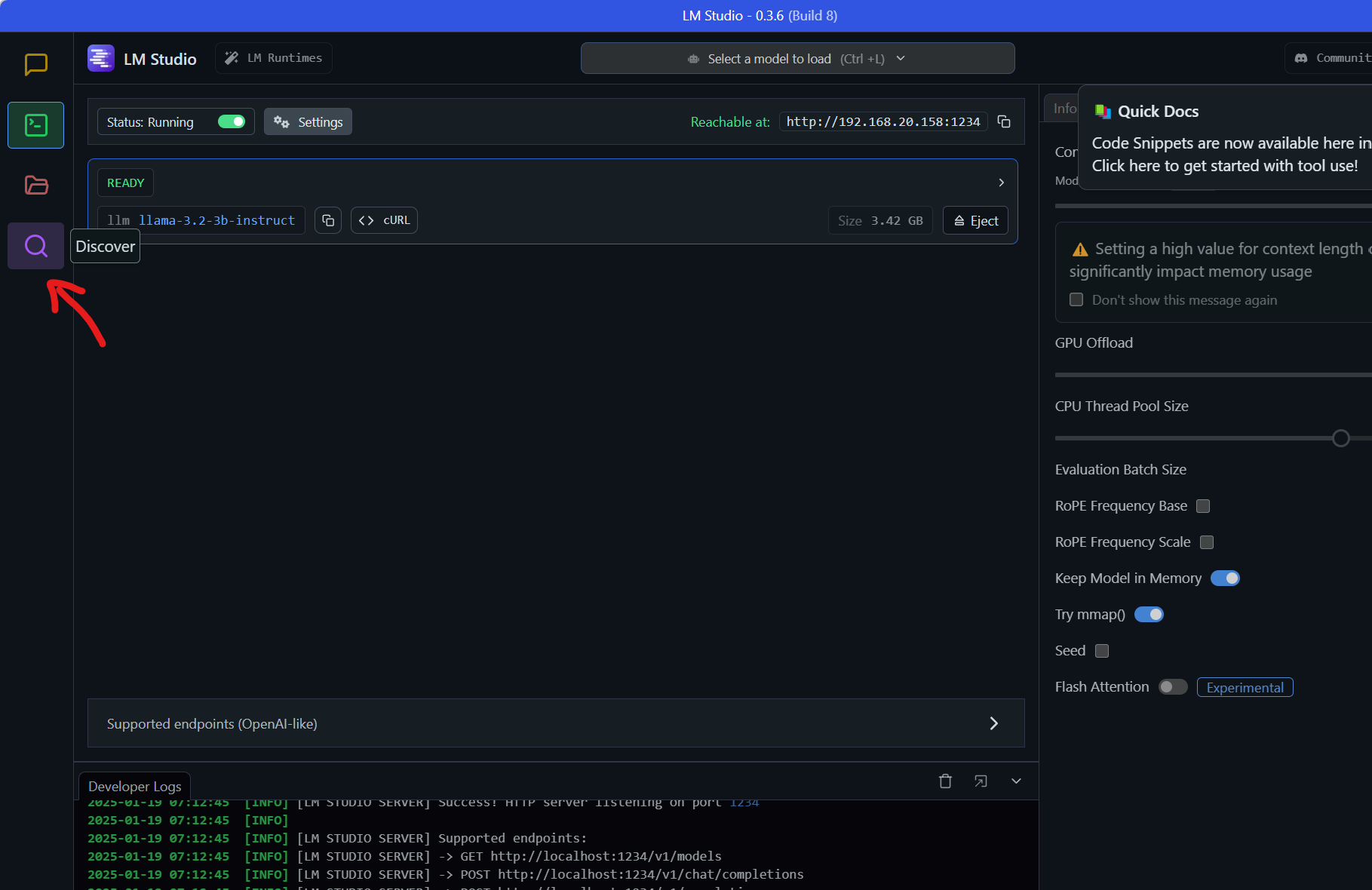Screen dimensions: 1372x890
Task: Open the chat panel from the sidebar
Action: [35, 65]
